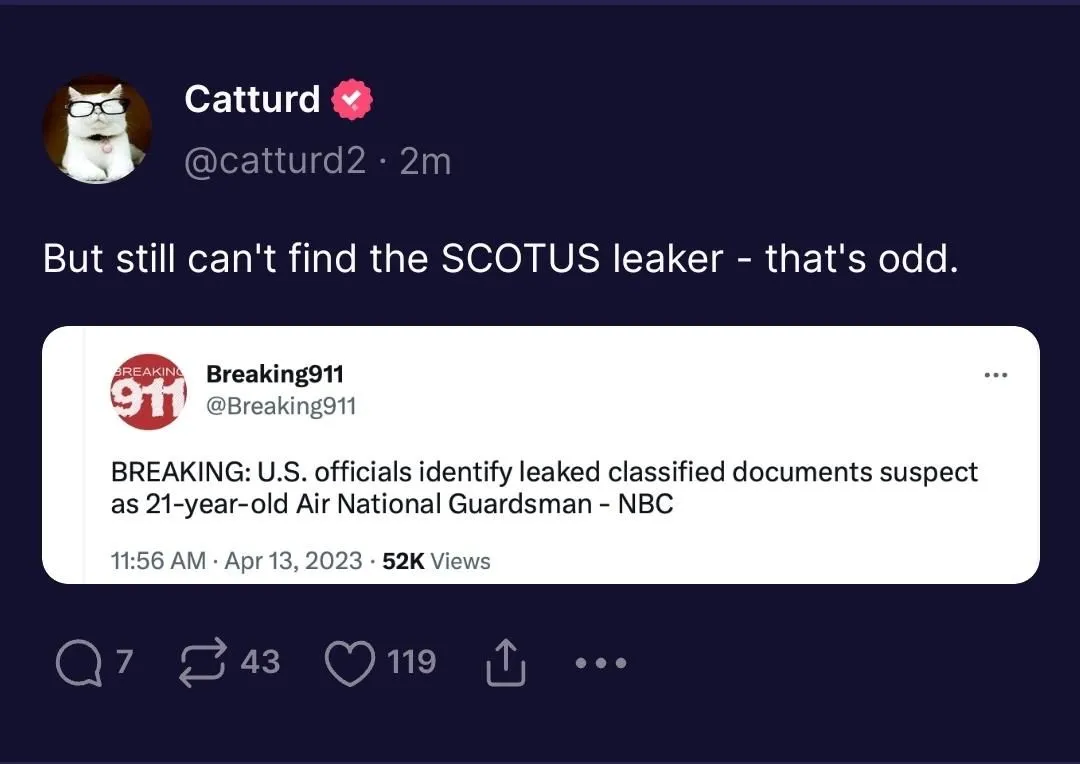The width and height of the screenshot is (1080, 764).
Task: Like the post with the heart icon
Action: point(349,664)
